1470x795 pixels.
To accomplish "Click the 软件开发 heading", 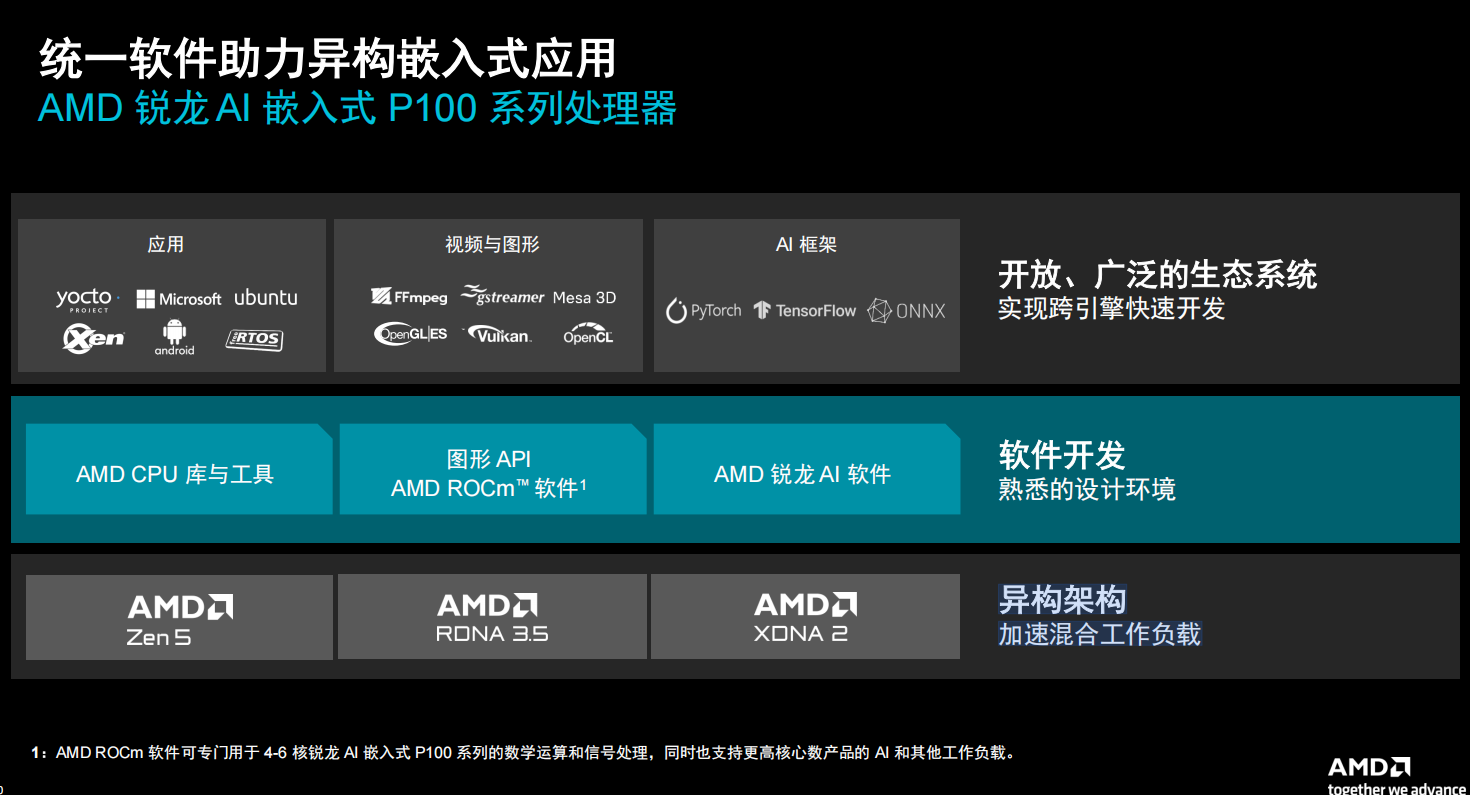I will click(x=1062, y=456).
